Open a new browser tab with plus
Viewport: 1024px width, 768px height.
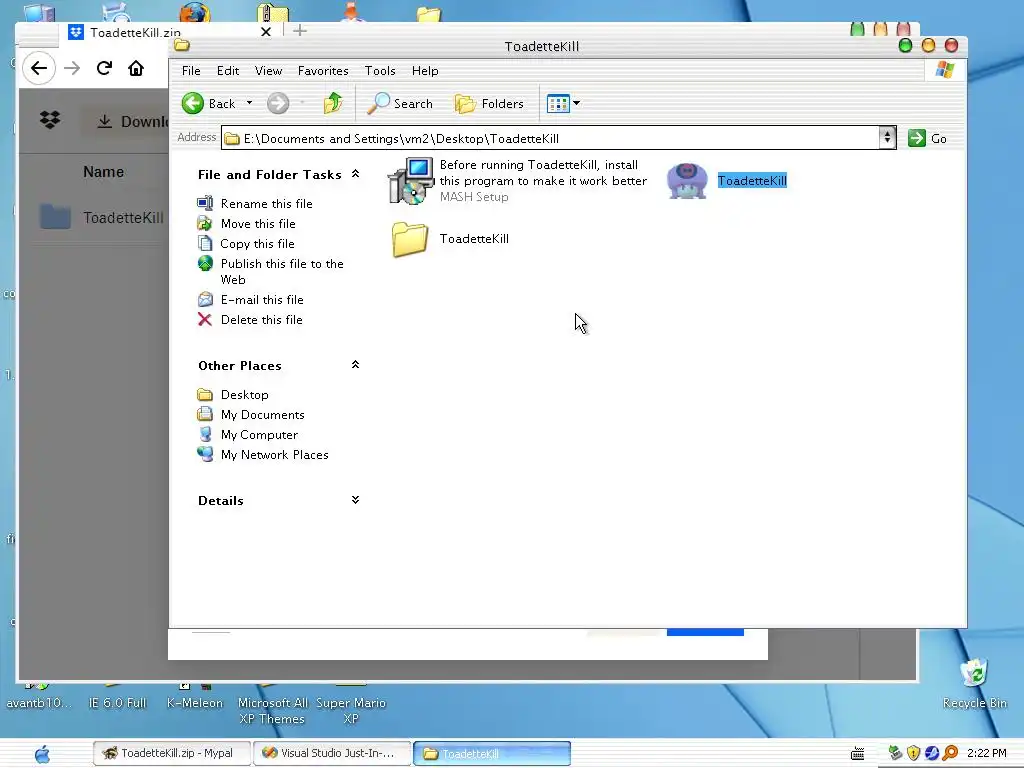coord(300,31)
